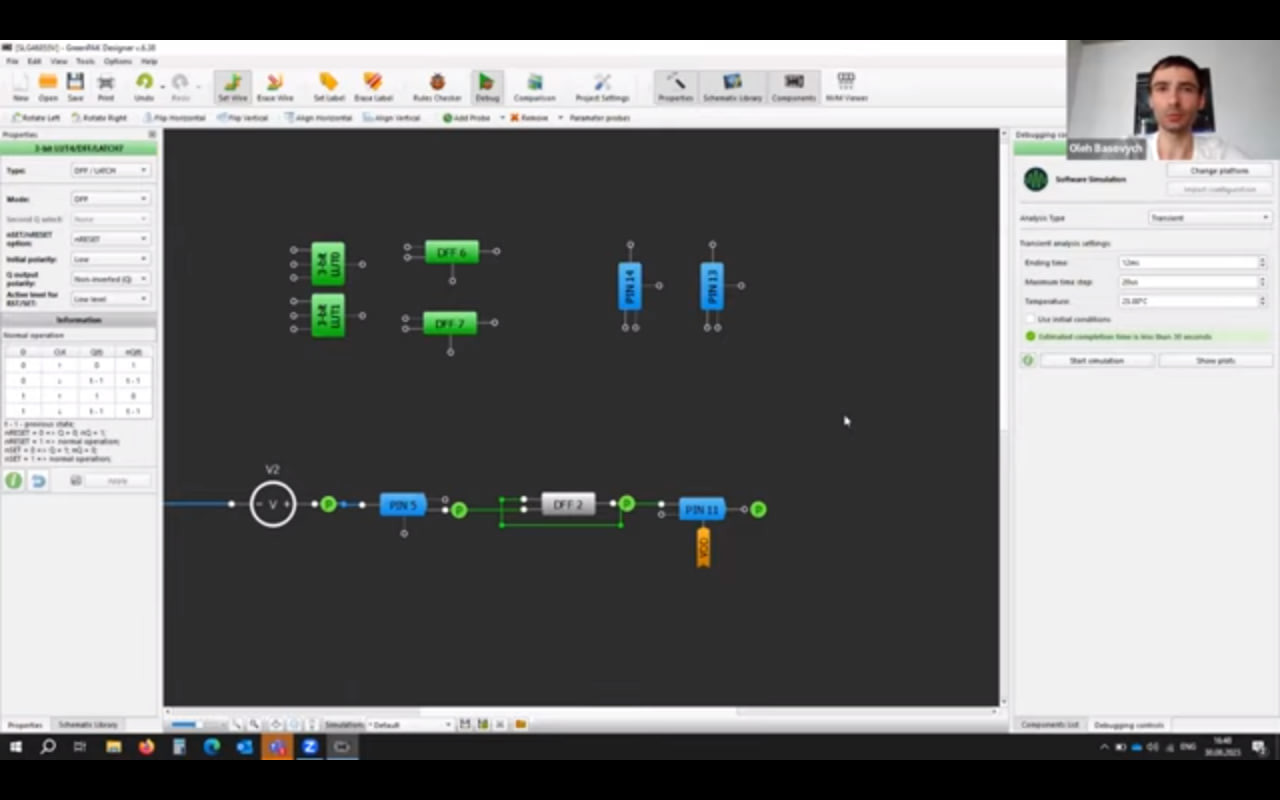Open the NVM Viewer
The height and width of the screenshot is (800, 1280).
[x=846, y=87]
